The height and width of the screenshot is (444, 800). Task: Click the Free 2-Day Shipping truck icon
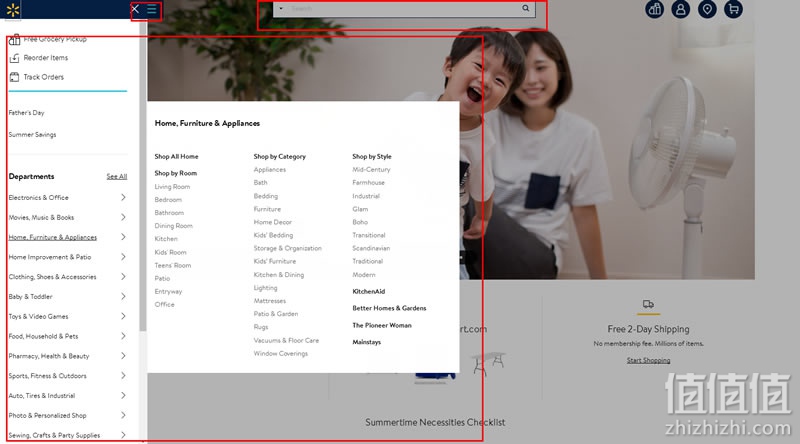(x=648, y=304)
